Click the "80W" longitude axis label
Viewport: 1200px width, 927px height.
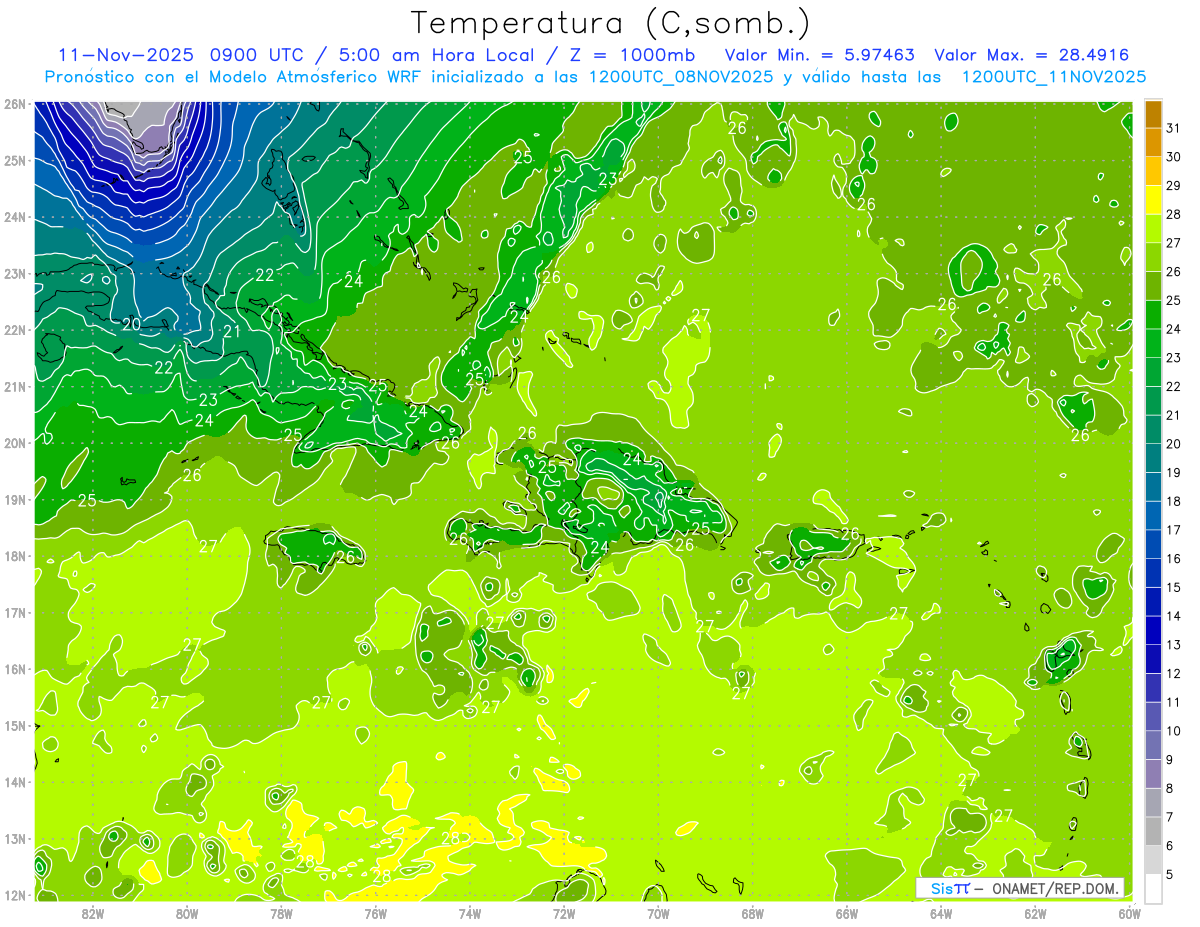(187, 913)
